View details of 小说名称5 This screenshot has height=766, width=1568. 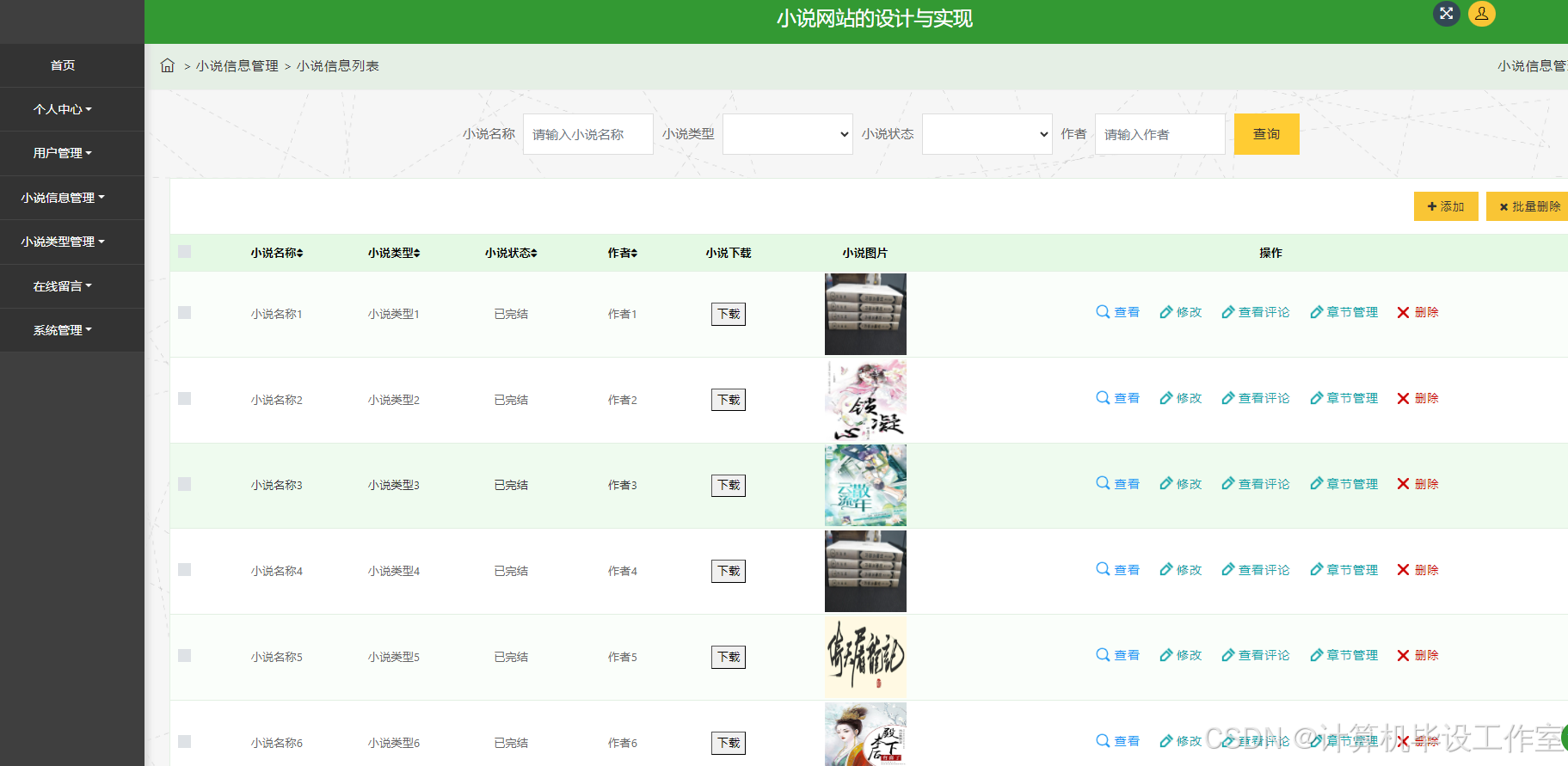(x=1118, y=655)
